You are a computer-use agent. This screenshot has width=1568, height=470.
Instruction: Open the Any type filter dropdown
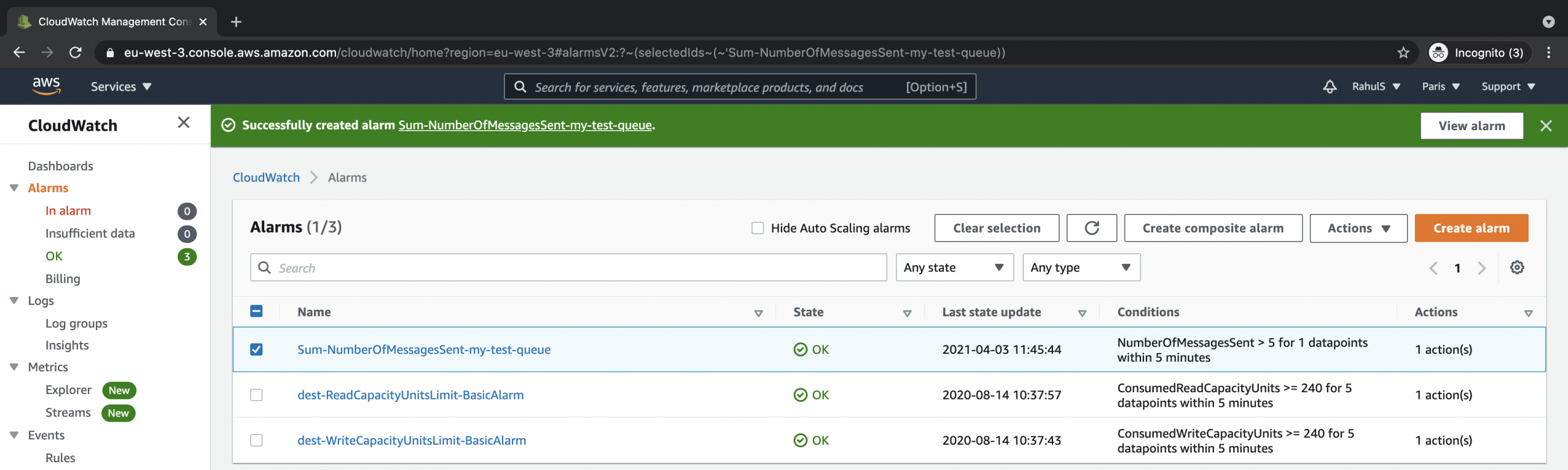point(1081,268)
